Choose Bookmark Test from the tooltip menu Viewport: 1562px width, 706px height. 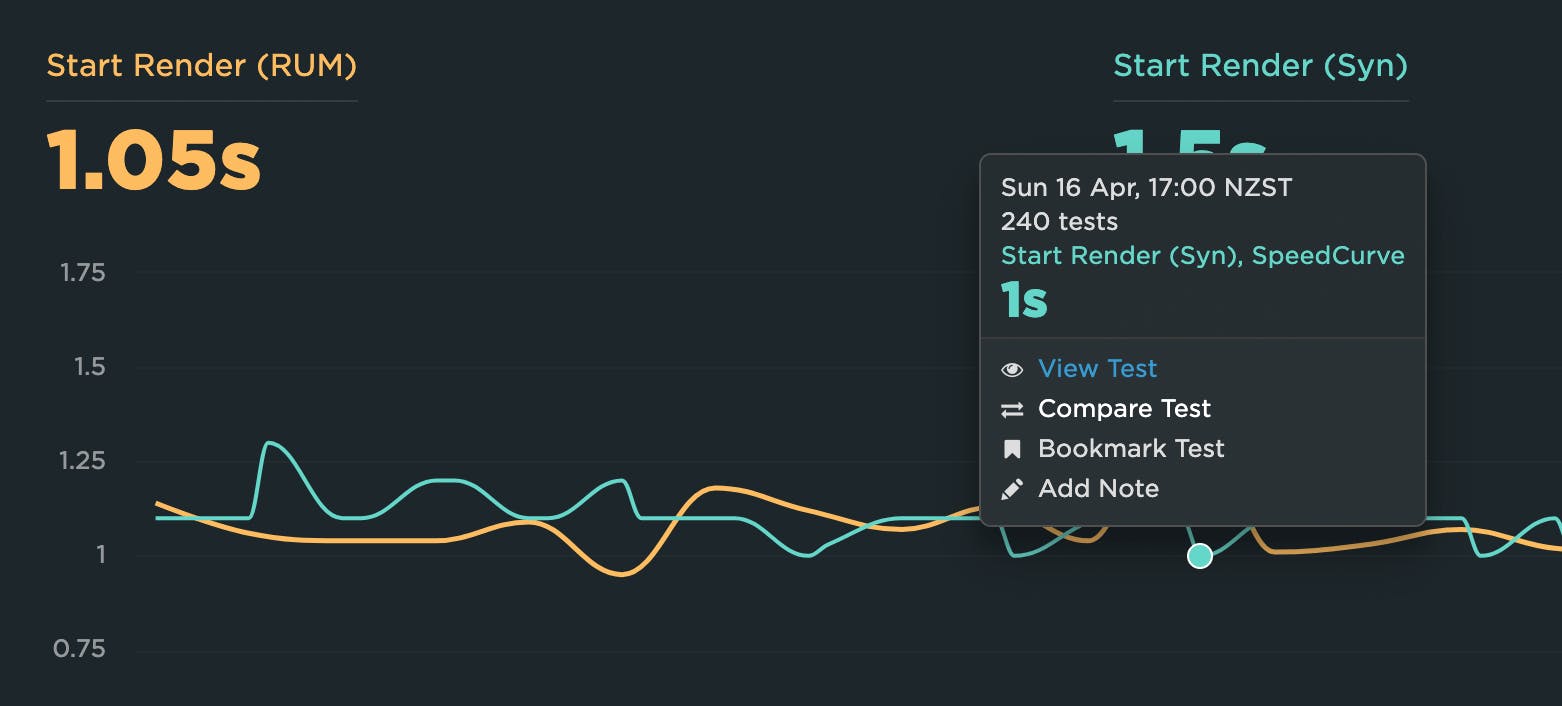1131,449
